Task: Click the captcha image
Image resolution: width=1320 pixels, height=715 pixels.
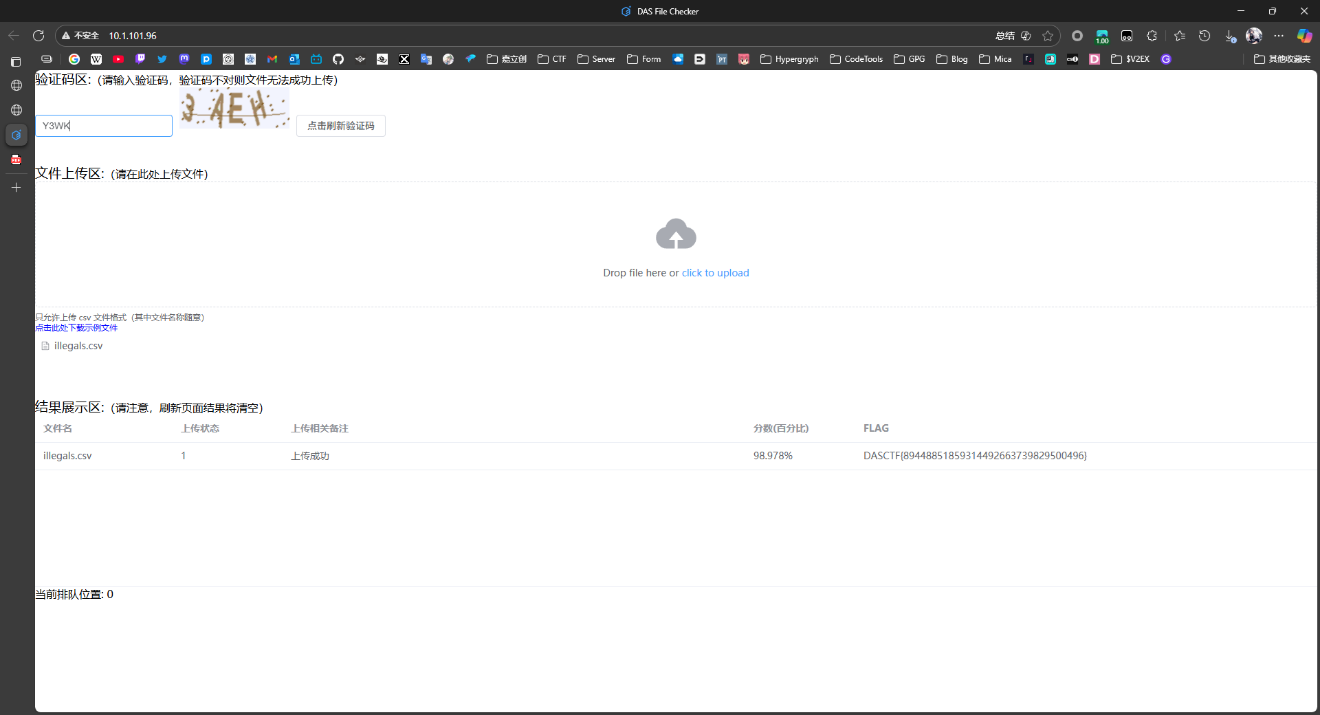Action: [234, 108]
